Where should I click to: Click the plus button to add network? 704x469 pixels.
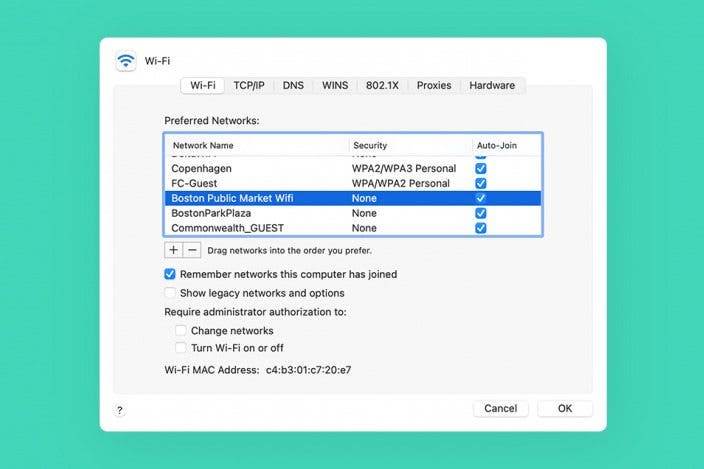pos(174,250)
